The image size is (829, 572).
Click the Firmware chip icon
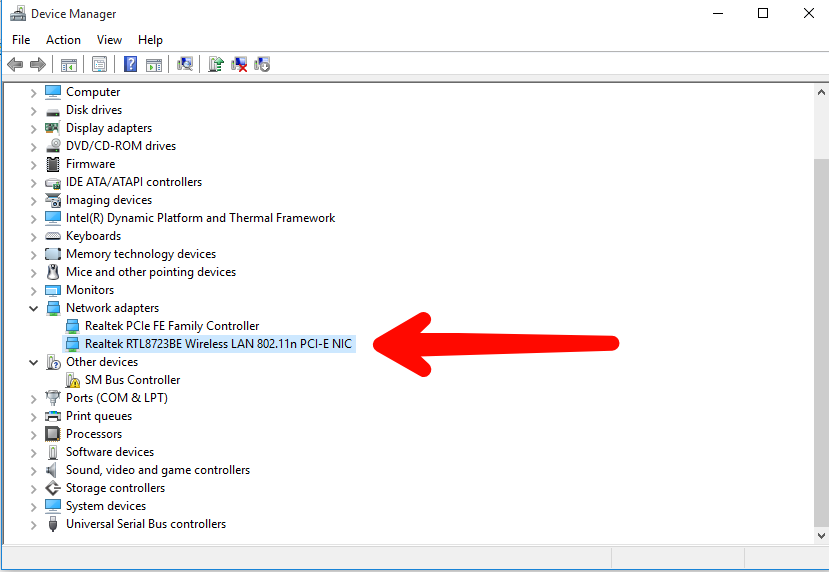[x=53, y=164]
